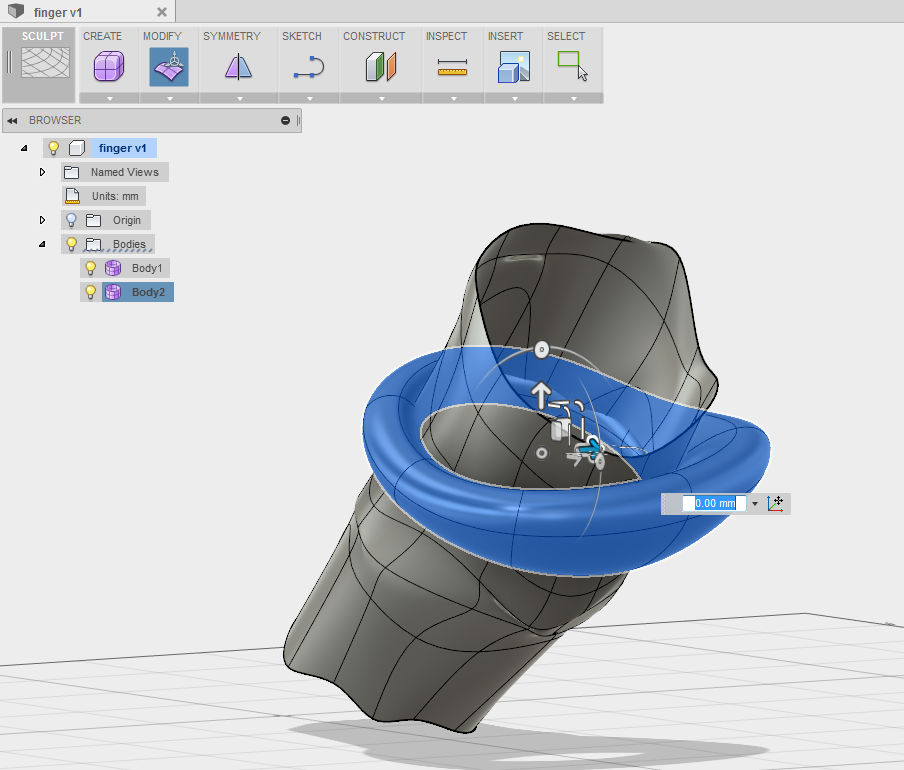Click the Construct plane icon
The height and width of the screenshot is (770, 904).
tap(381, 67)
